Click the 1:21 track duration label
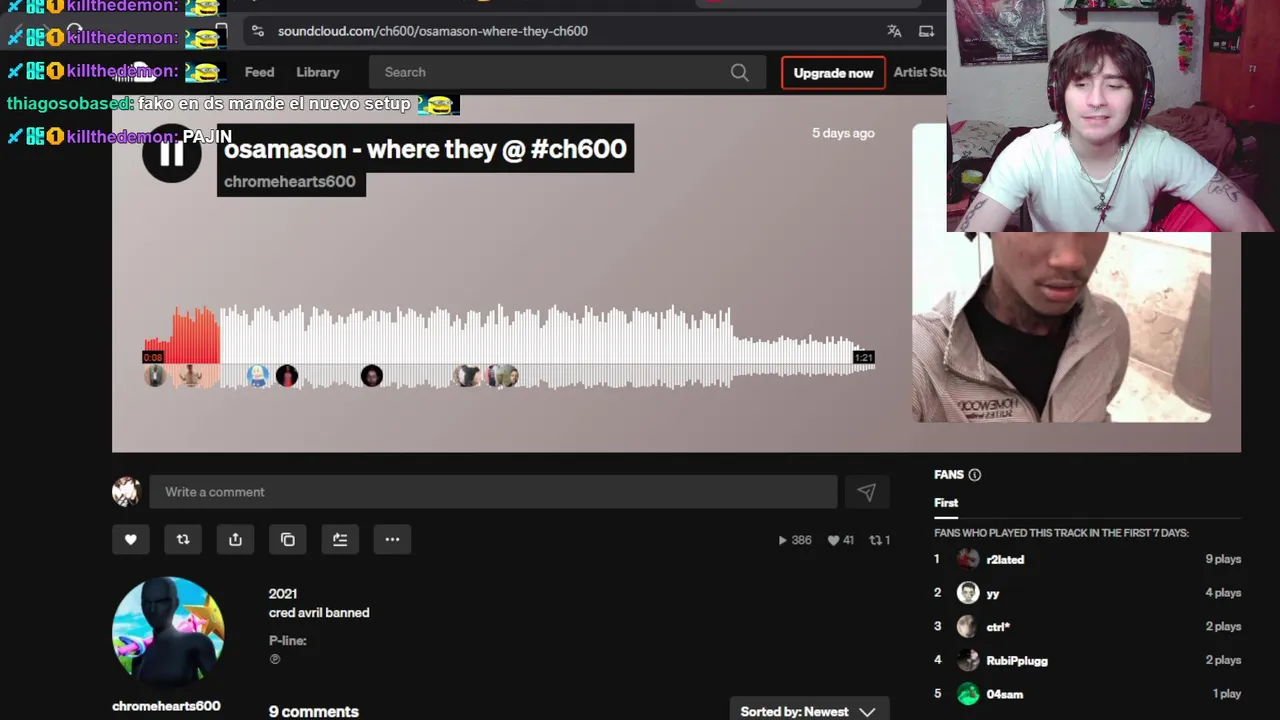The height and width of the screenshot is (720, 1280). pos(864,357)
